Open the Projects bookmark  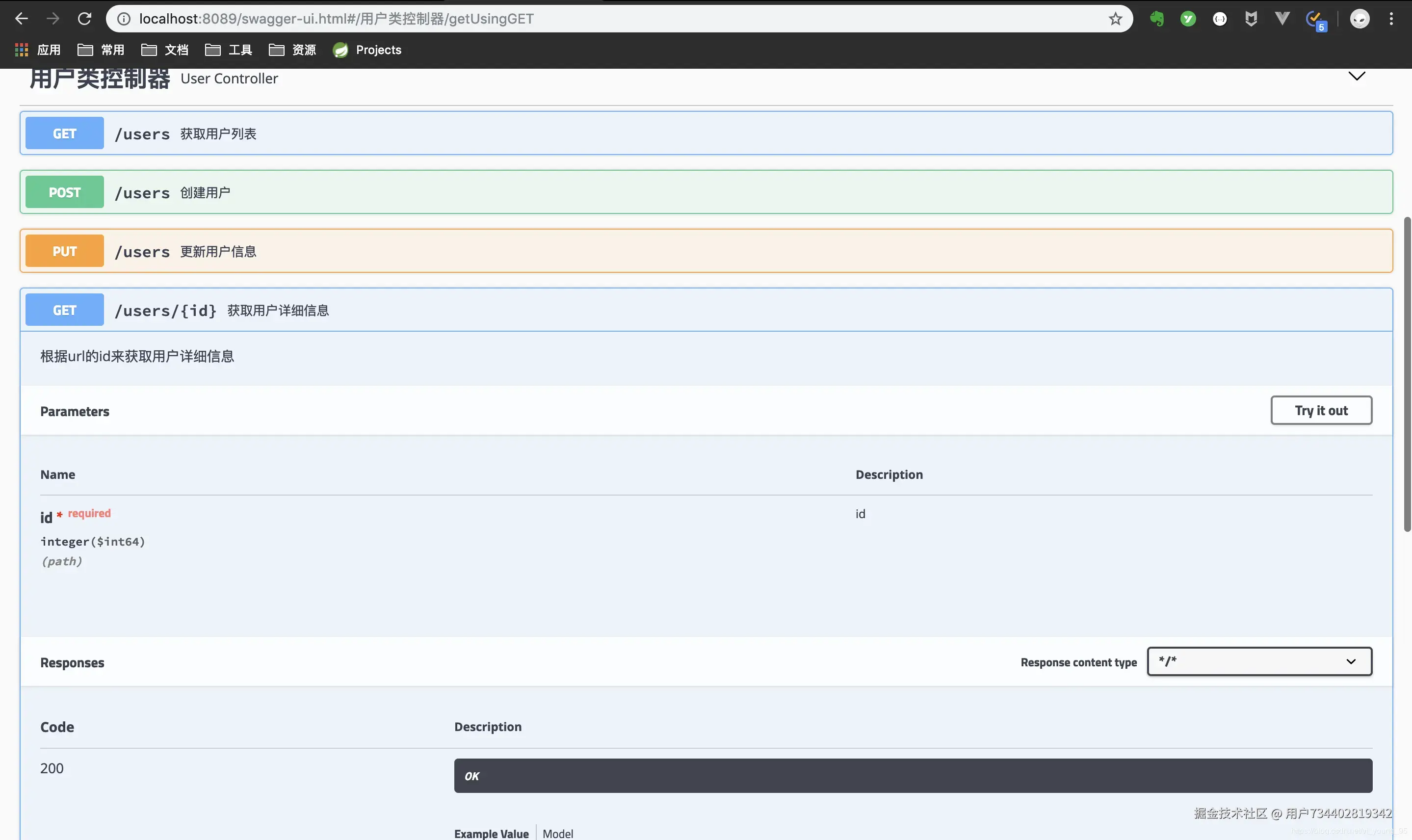(x=368, y=50)
